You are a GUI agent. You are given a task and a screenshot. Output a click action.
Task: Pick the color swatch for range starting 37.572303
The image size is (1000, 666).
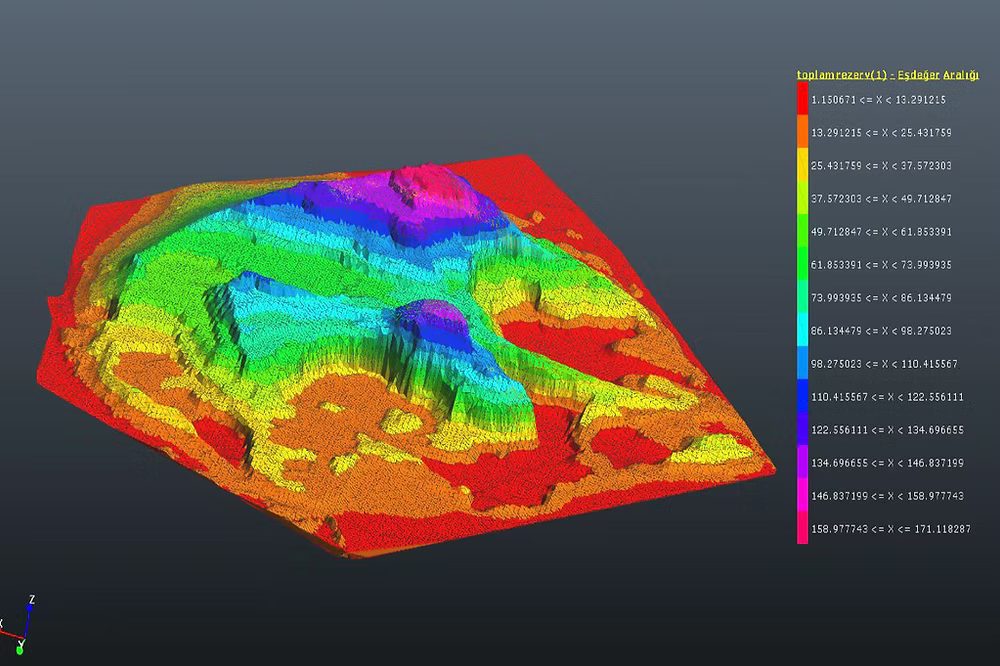tap(802, 198)
